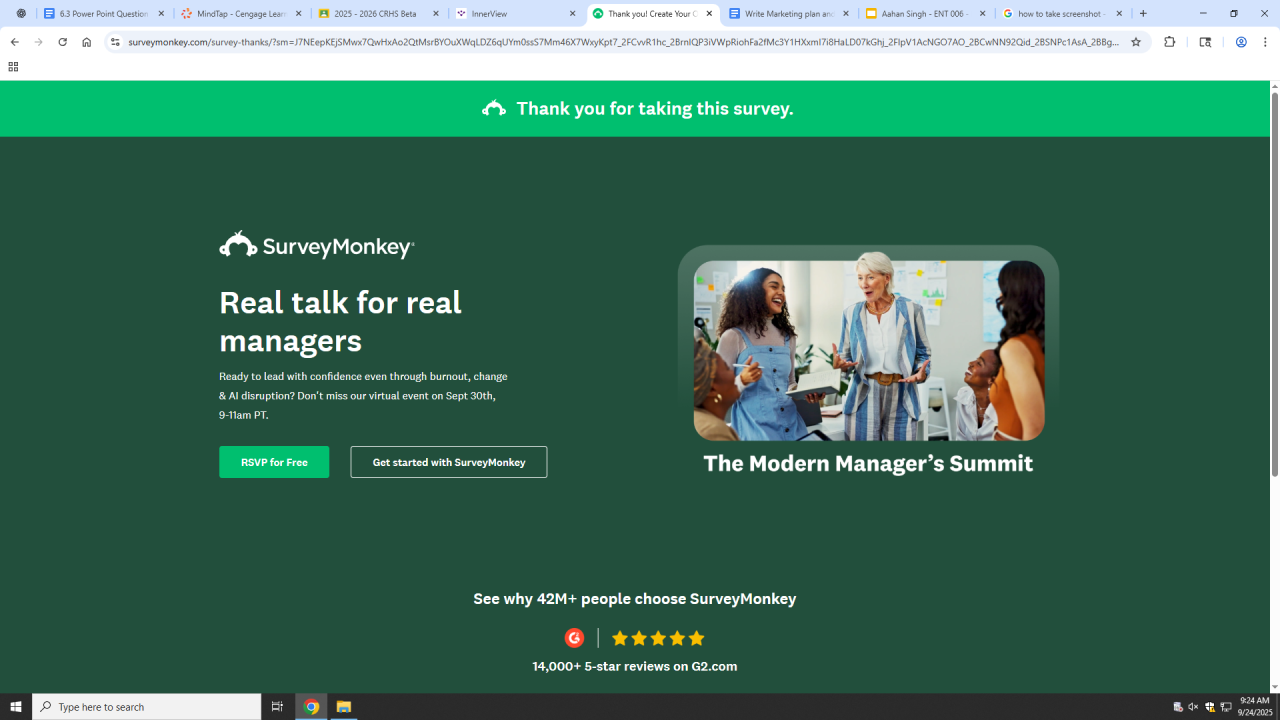Close the 6.3 Power Point Question tab

click(161, 14)
